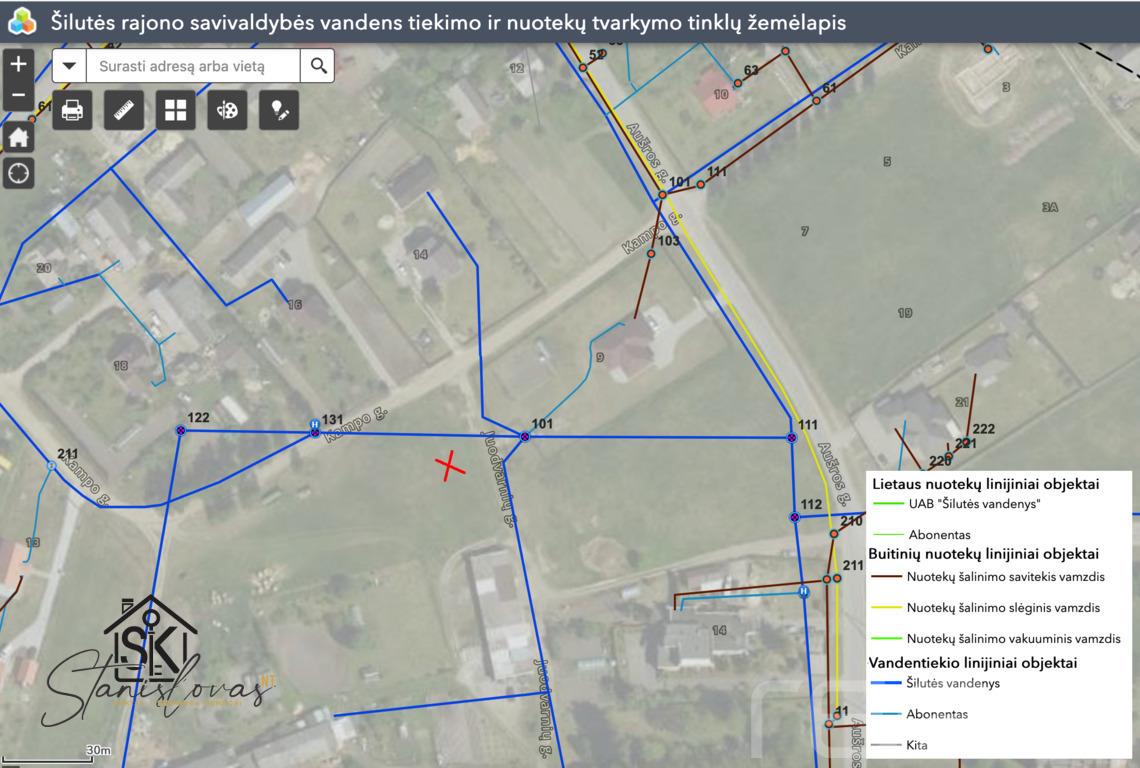
Task: Focus the 'Surasti adresą arba vietą' search field
Action: [193, 66]
